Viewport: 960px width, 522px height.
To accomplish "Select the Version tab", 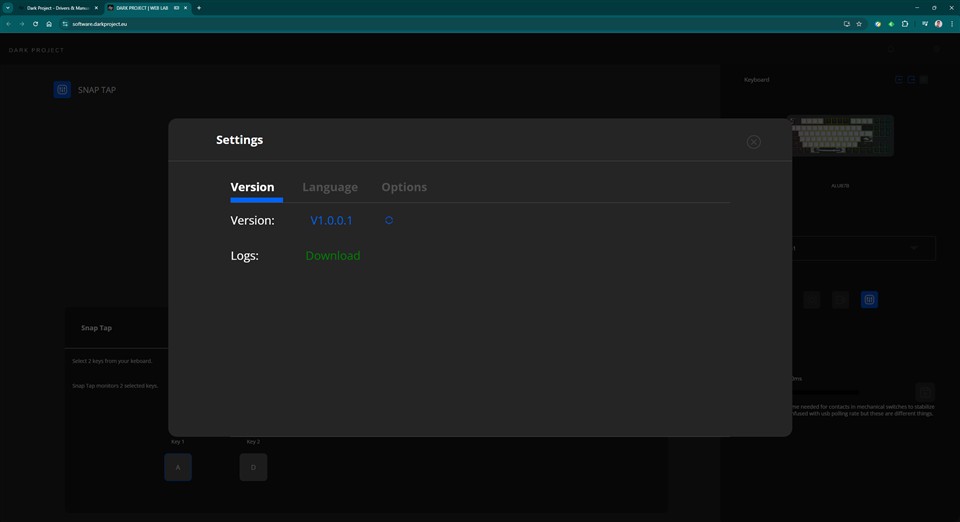I will [x=252, y=187].
